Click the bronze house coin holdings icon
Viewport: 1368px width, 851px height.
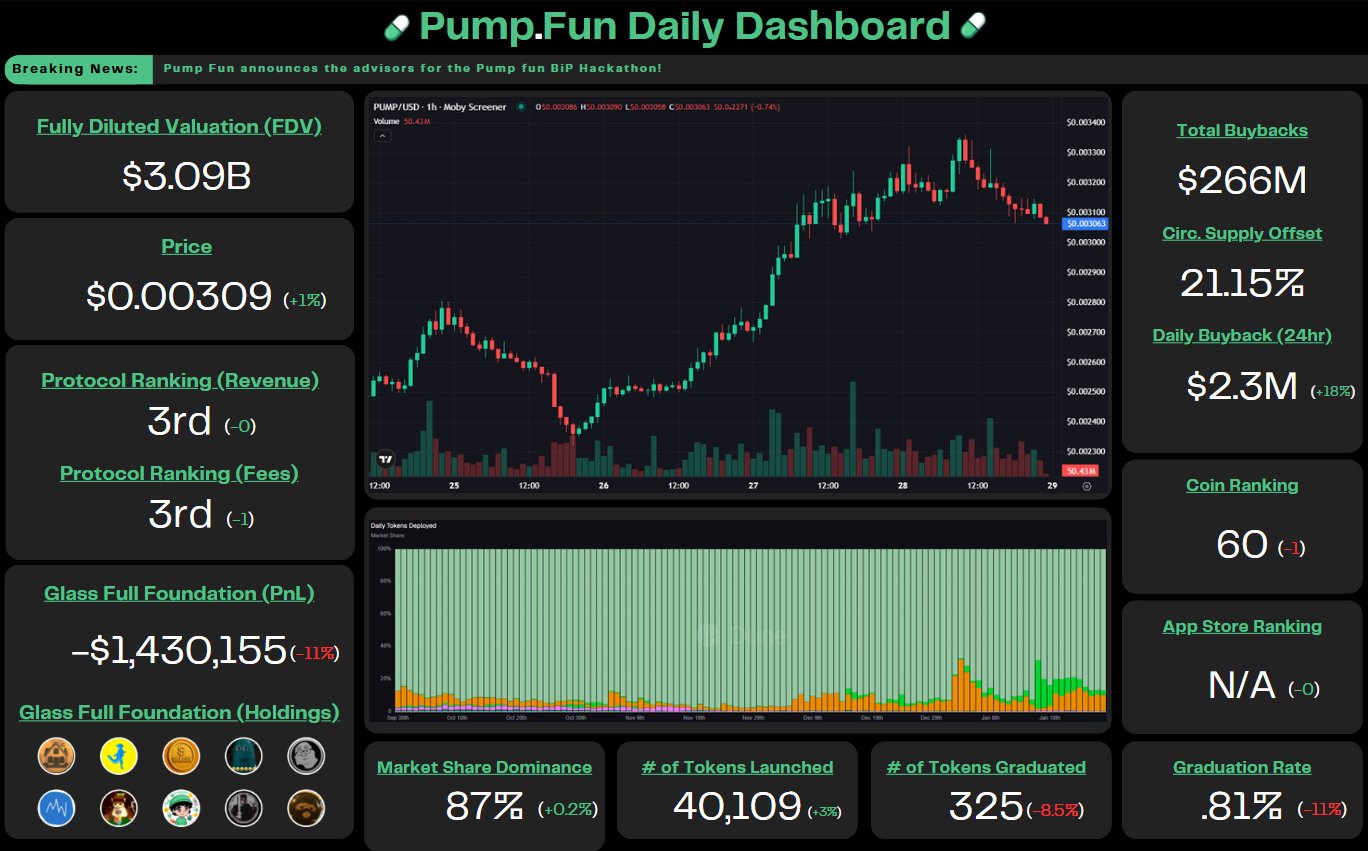click(57, 756)
